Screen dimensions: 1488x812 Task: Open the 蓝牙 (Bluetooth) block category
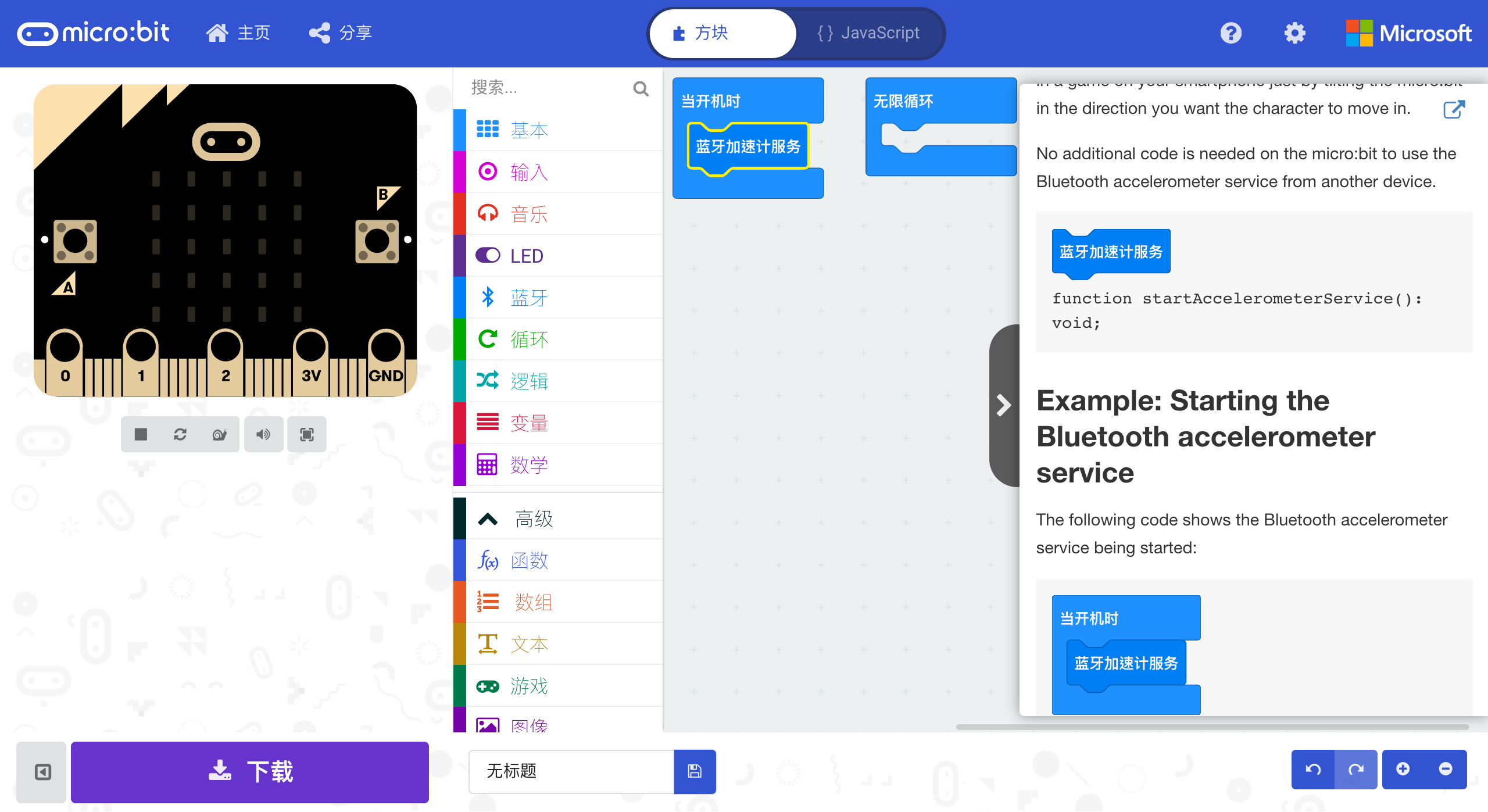coord(528,297)
